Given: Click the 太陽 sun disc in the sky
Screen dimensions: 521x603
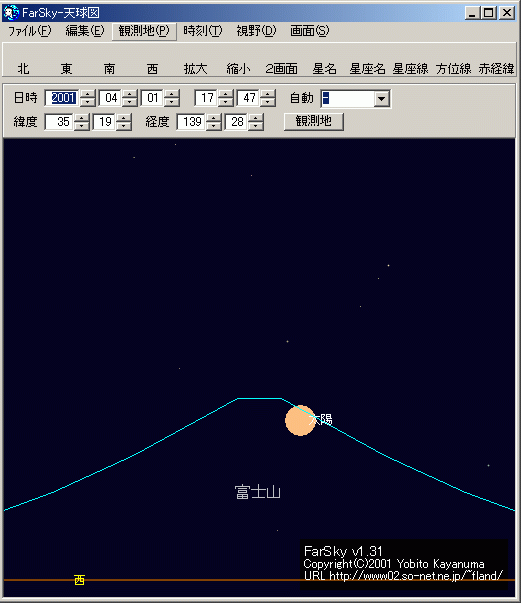Looking at the screenshot, I should click(x=300, y=420).
